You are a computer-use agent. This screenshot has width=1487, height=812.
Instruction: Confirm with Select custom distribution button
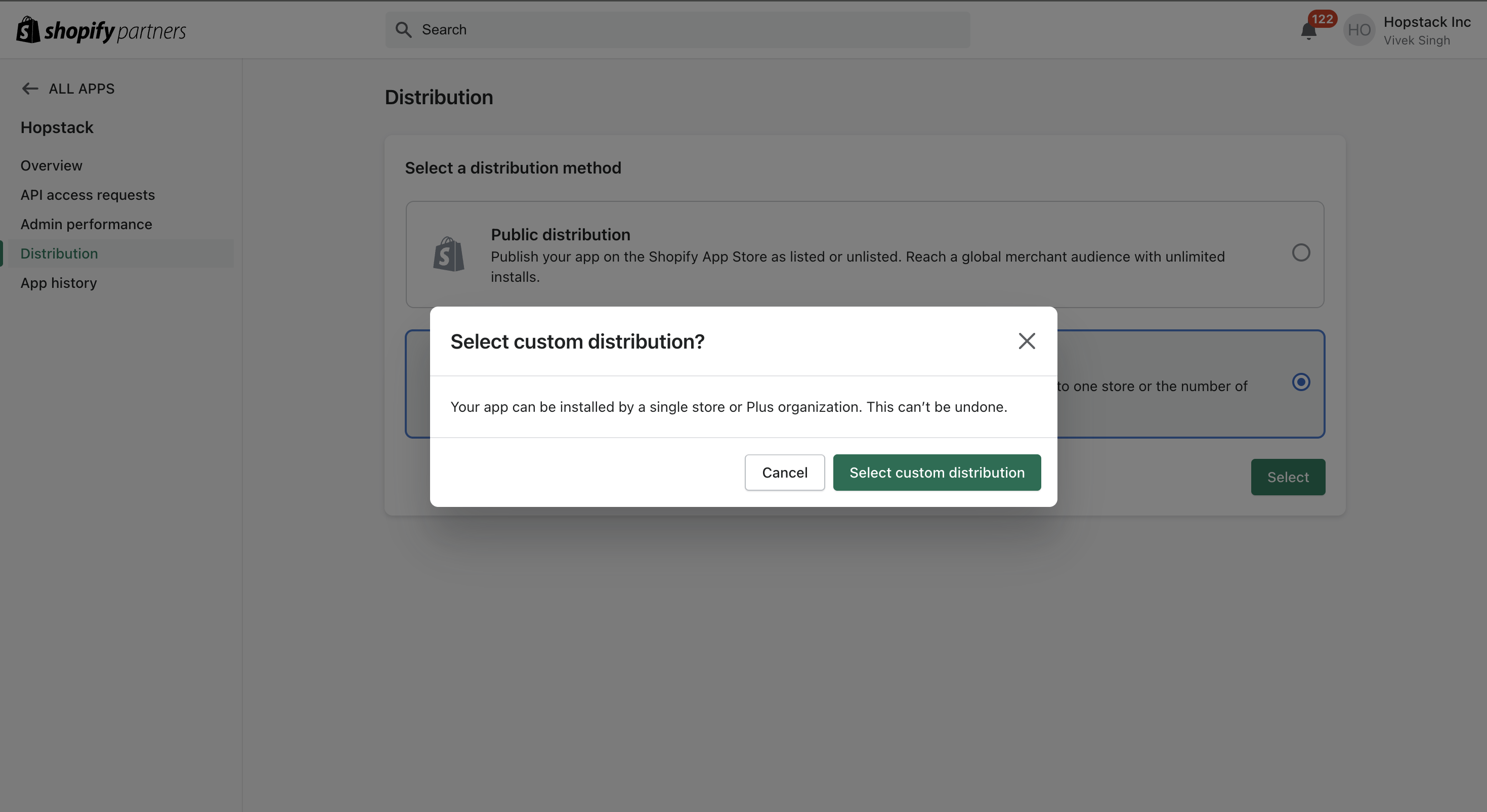click(x=937, y=473)
